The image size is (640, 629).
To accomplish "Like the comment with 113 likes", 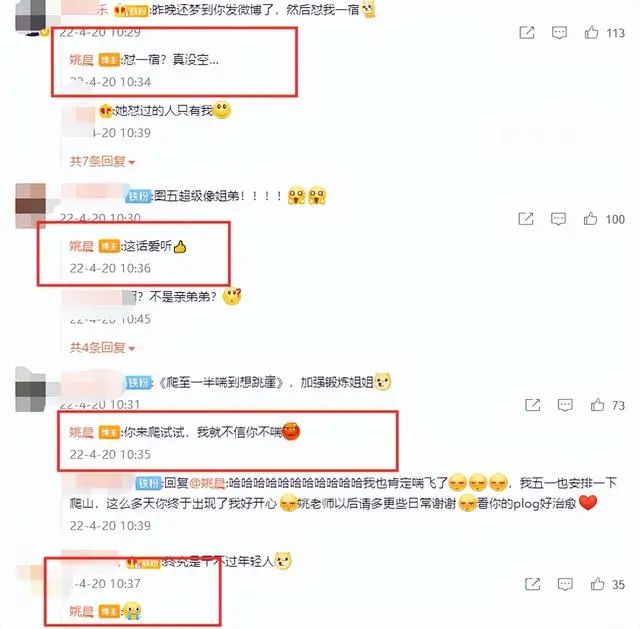I will [x=591, y=32].
